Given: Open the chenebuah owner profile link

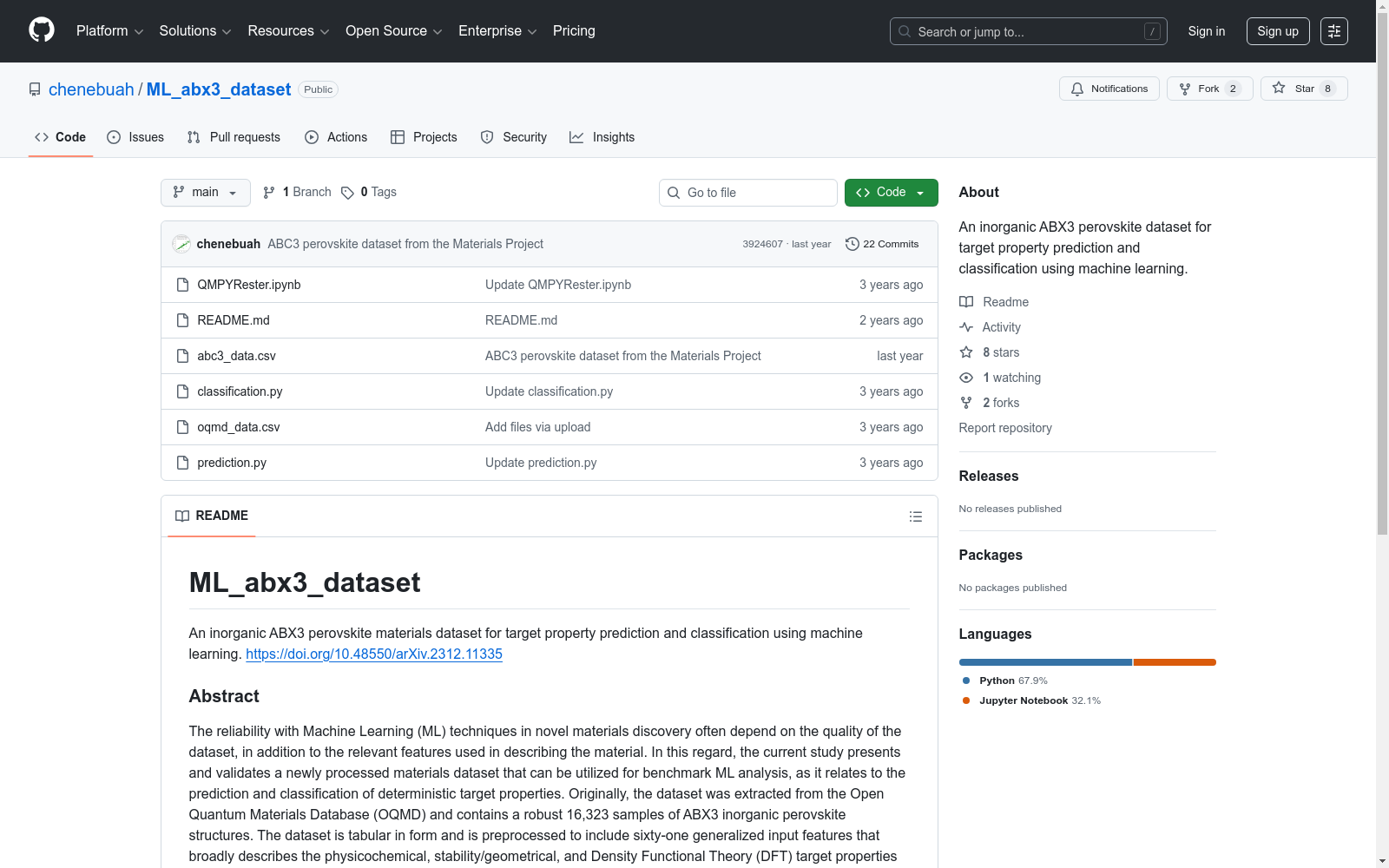Looking at the screenshot, I should 91,89.
